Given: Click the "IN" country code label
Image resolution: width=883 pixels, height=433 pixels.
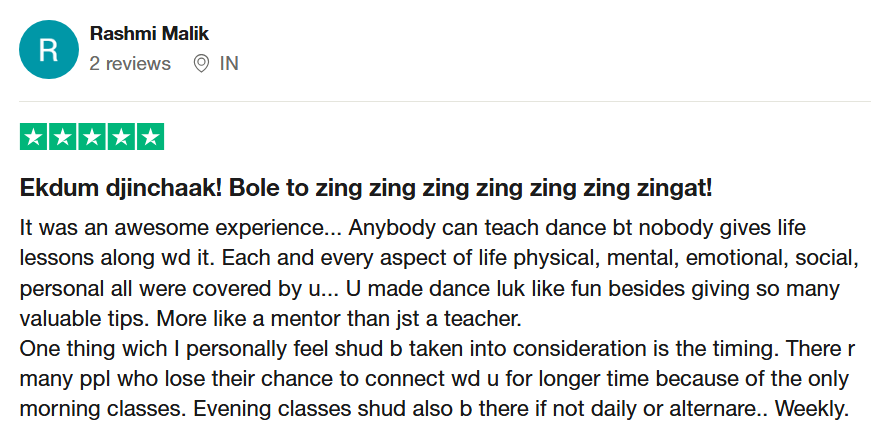Looking at the screenshot, I should tap(229, 64).
